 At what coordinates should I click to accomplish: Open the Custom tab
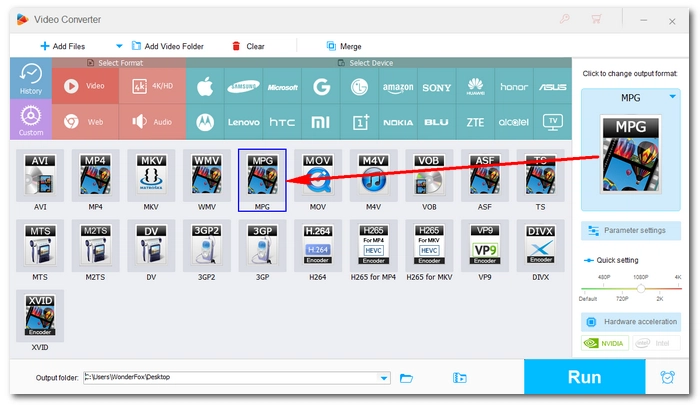tap(31, 119)
